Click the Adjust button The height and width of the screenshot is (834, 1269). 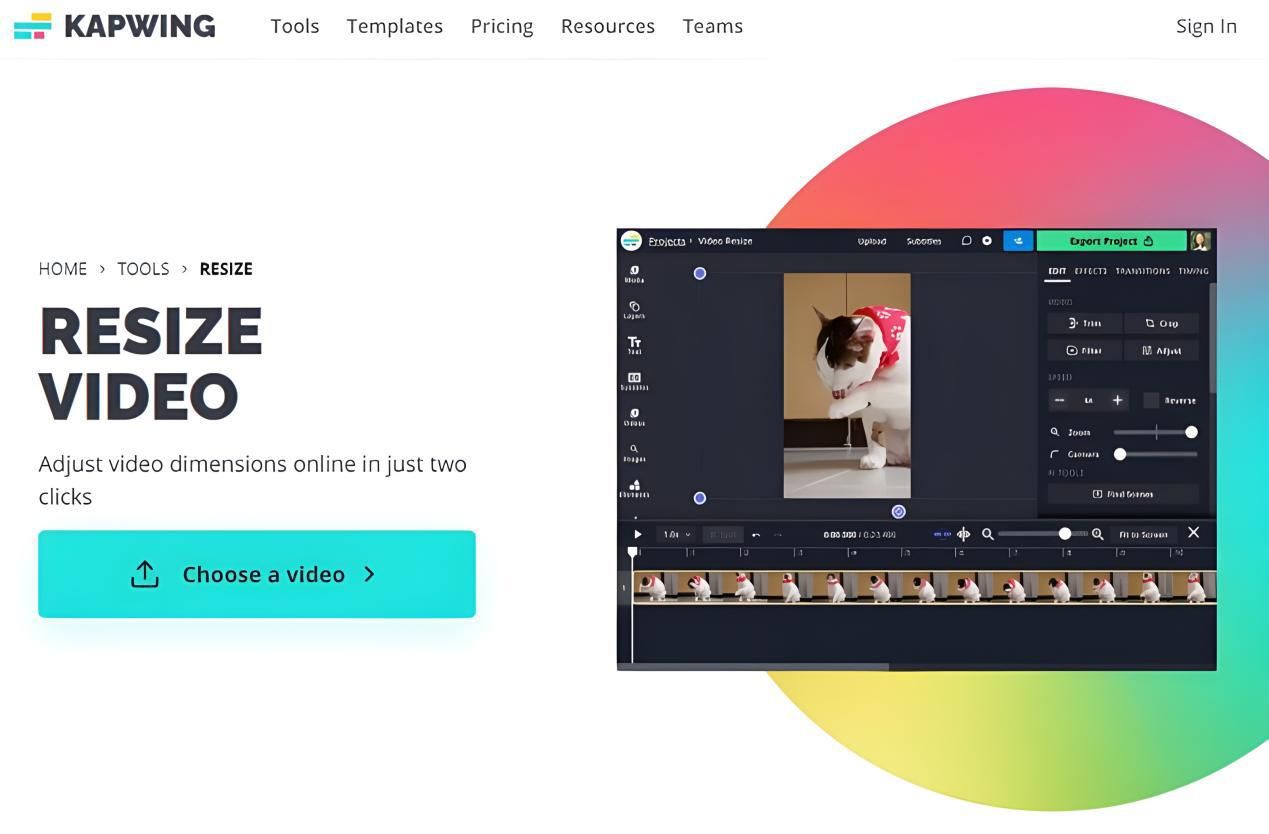(1161, 351)
